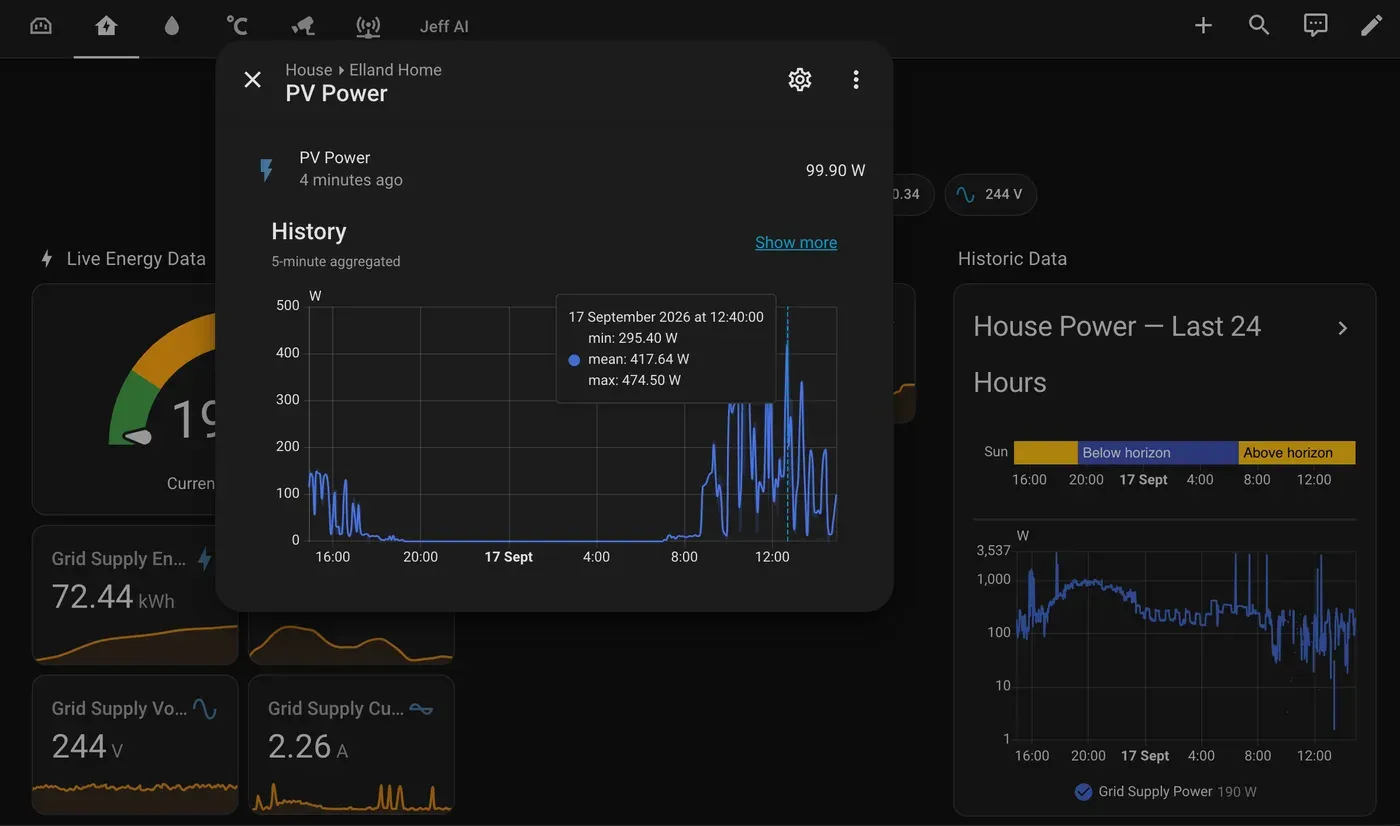Click the 244 V voltage chip
This screenshot has width=1400, height=826.
pyautogui.click(x=990, y=194)
